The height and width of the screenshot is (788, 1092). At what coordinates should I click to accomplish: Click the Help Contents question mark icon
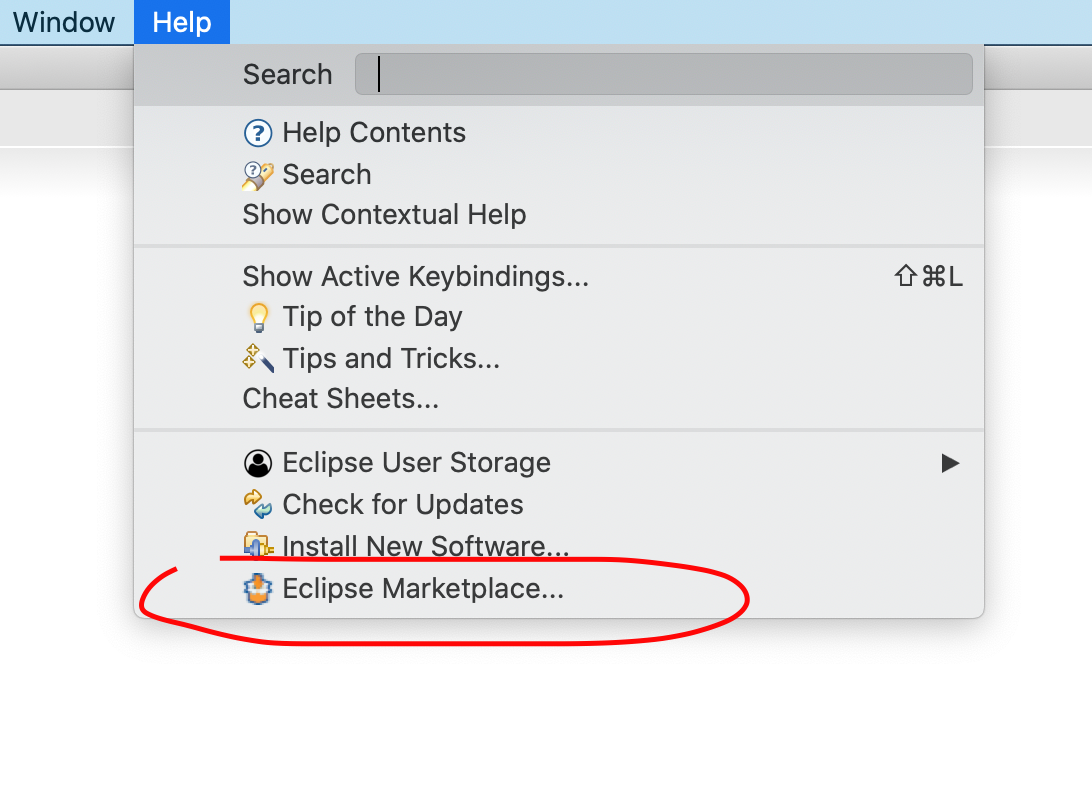(x=258, y=133)
